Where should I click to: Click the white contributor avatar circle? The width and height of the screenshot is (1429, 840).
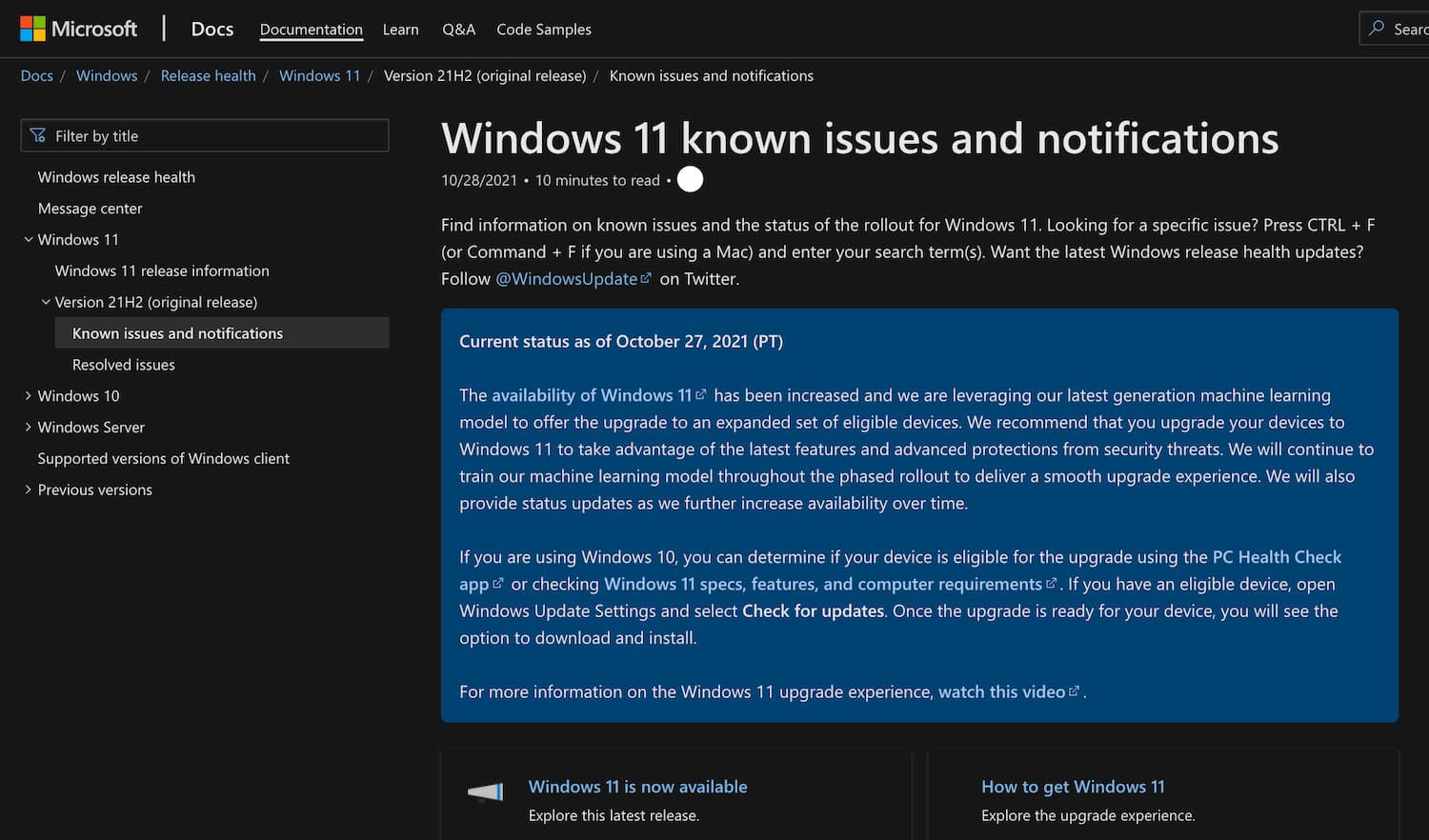690,179
